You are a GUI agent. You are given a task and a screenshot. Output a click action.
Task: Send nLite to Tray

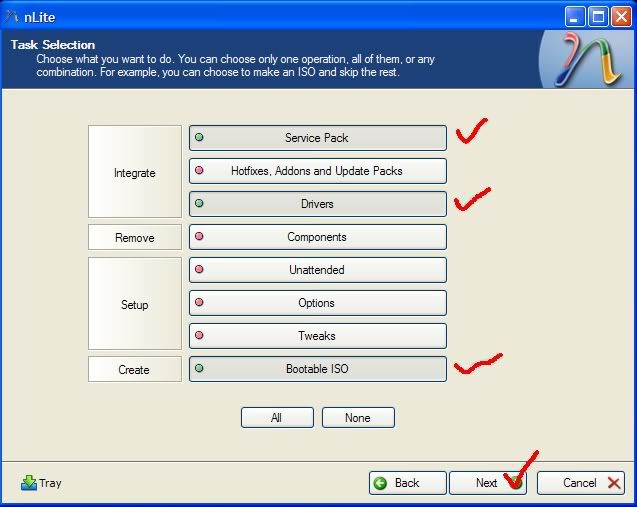pyautogui.click(x=41, y=483)
